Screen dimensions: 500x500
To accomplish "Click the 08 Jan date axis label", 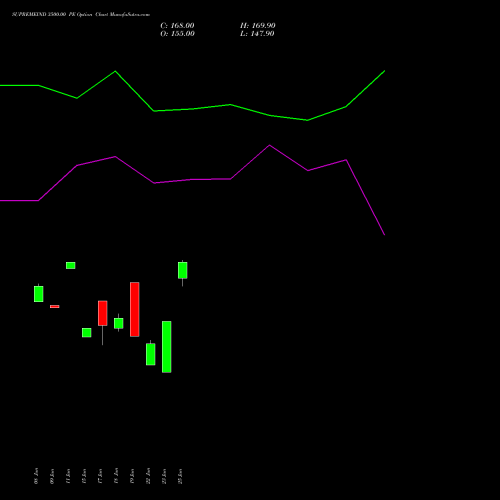I will point(36,476).
